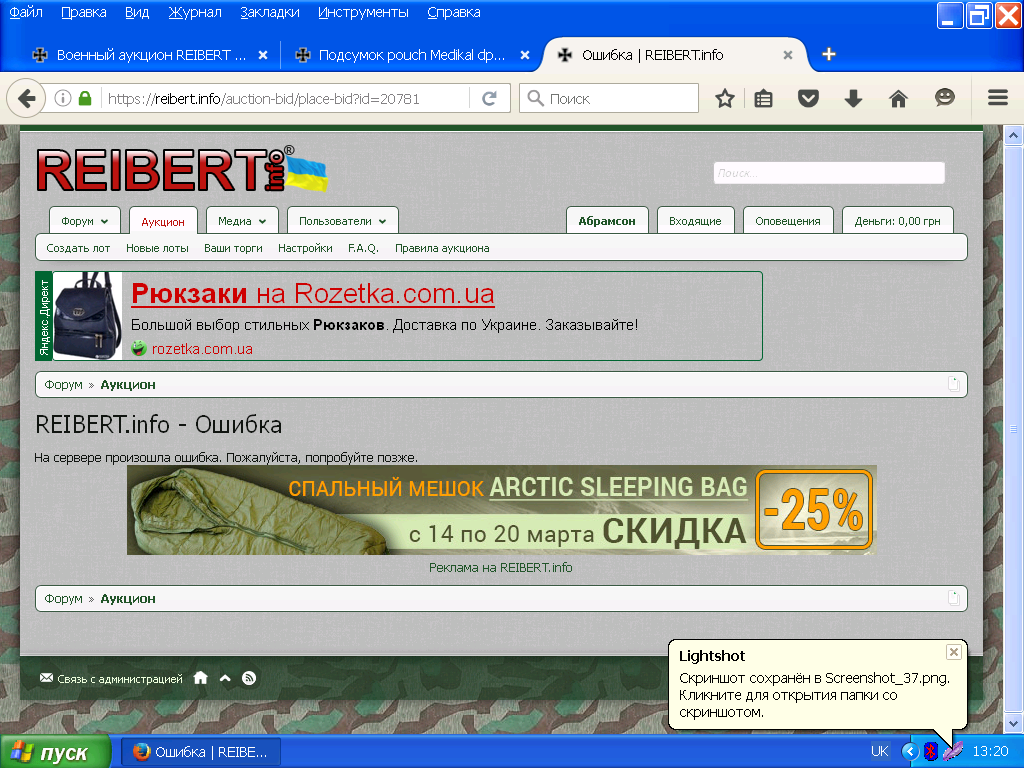Open site information icon in address bar

(x=63, y=99)
